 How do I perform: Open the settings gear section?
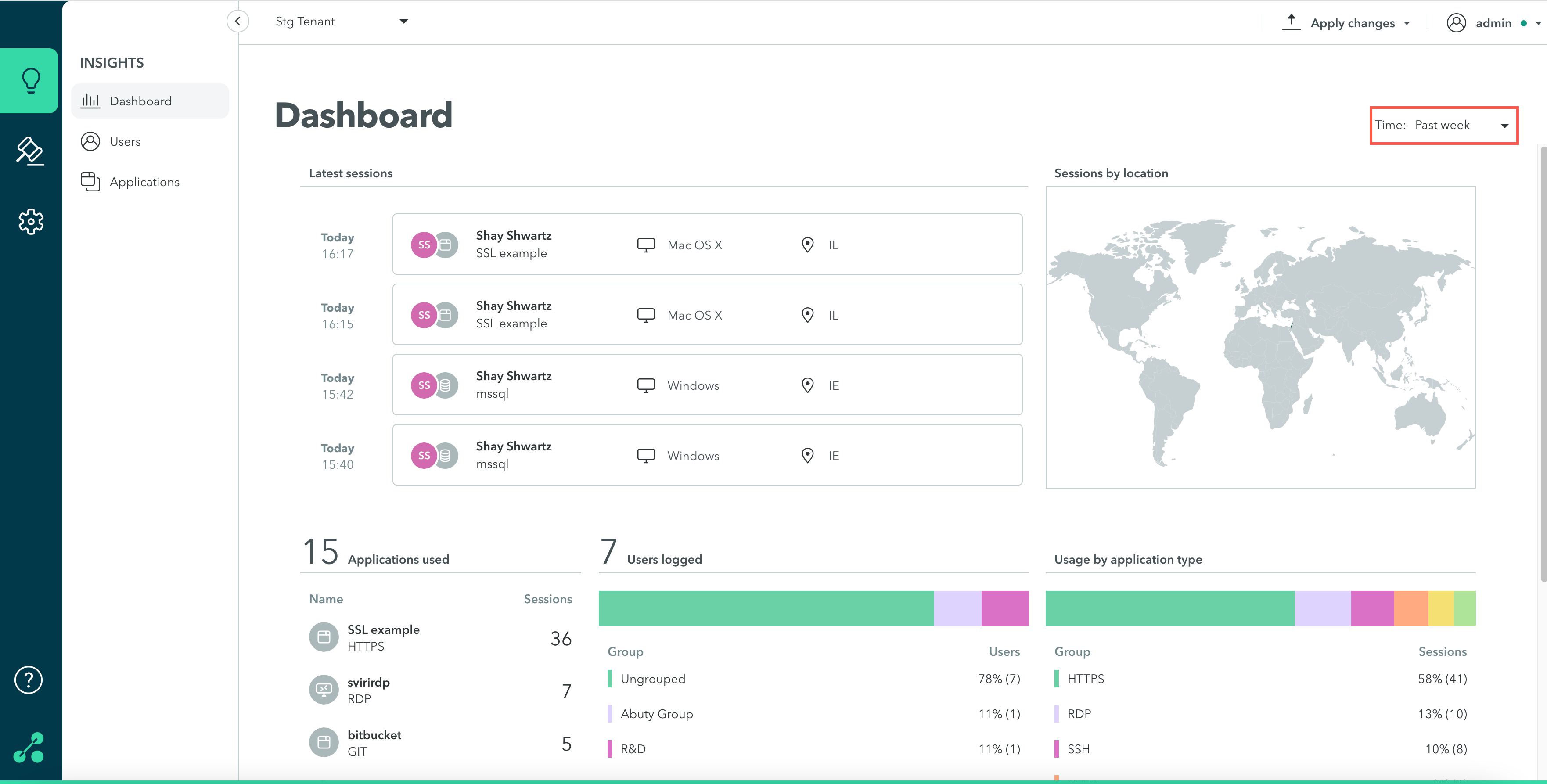tap(30, 222)
